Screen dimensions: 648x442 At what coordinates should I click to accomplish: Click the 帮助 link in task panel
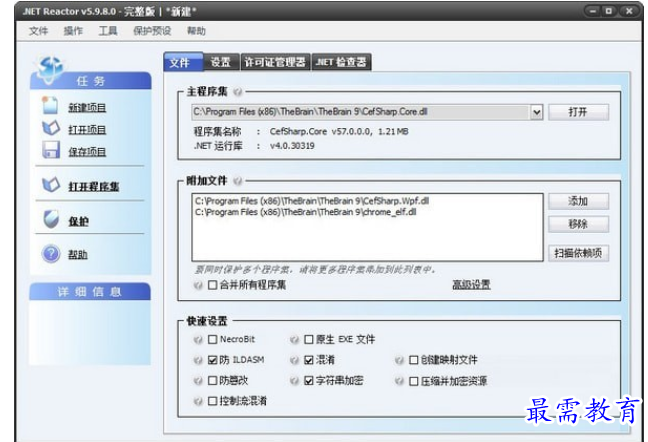[x=78, y=255]
